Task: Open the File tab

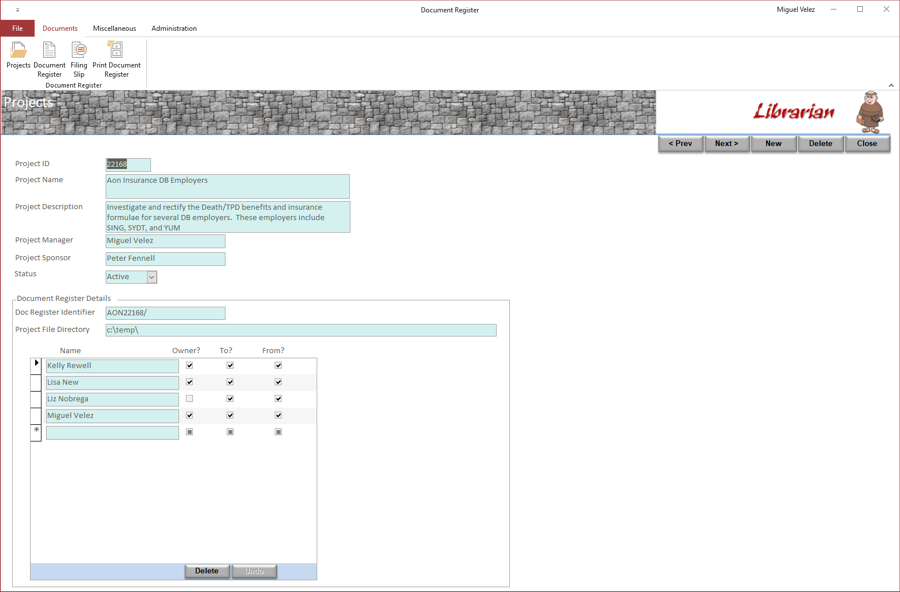Action: (18, 28)
